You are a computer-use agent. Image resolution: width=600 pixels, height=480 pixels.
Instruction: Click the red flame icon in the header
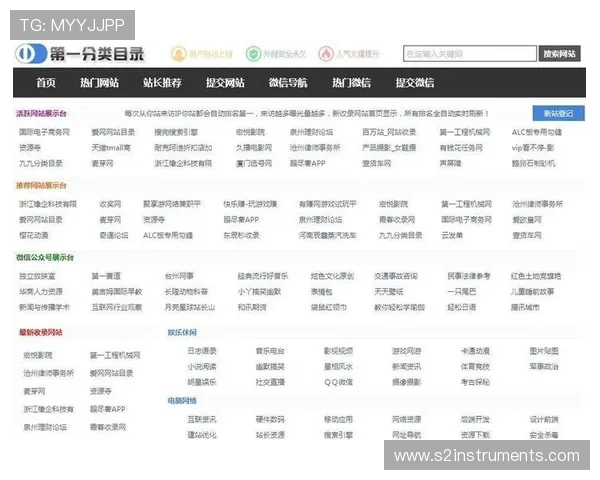click(x=326, y=54)
